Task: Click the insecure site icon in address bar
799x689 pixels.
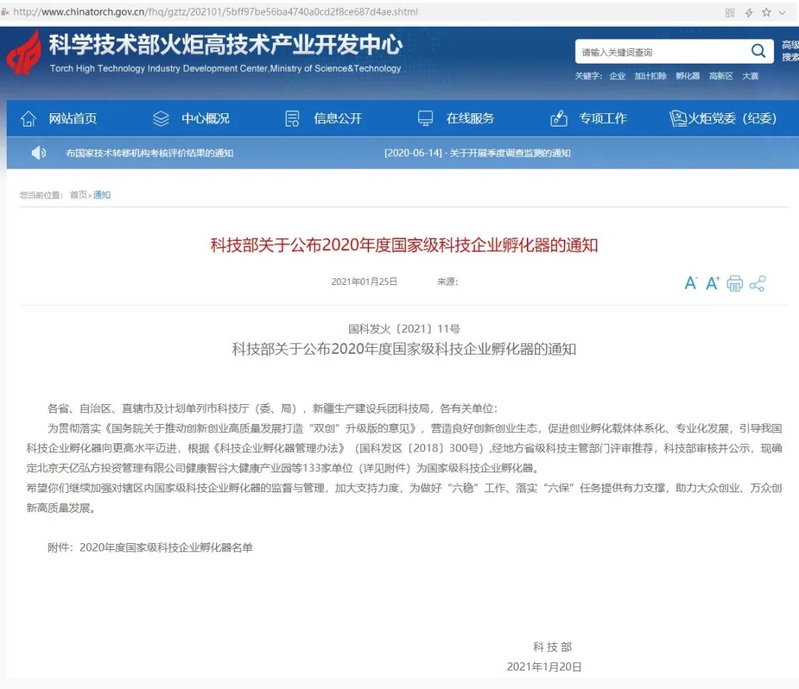Action: pos(5,12)
